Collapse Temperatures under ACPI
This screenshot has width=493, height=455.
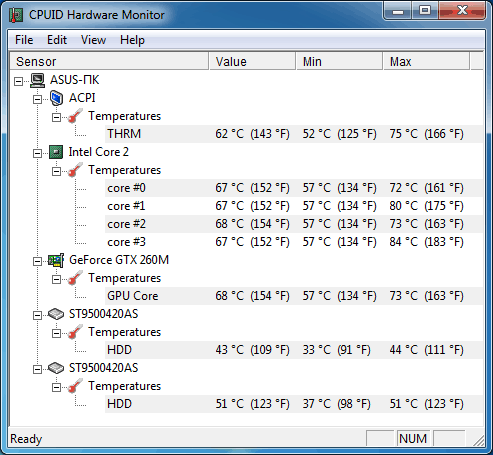click(x=57, y=117)
